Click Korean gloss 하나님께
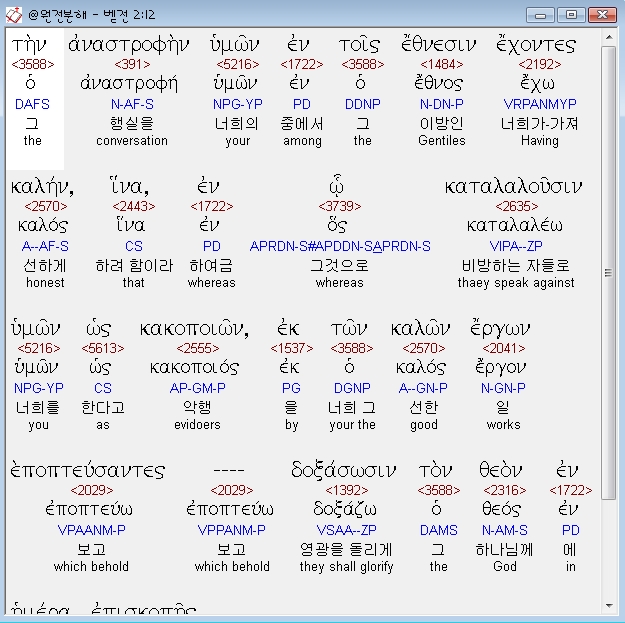Image resolution: width=625 pixels, height=623 pixels. coord(504,550)
